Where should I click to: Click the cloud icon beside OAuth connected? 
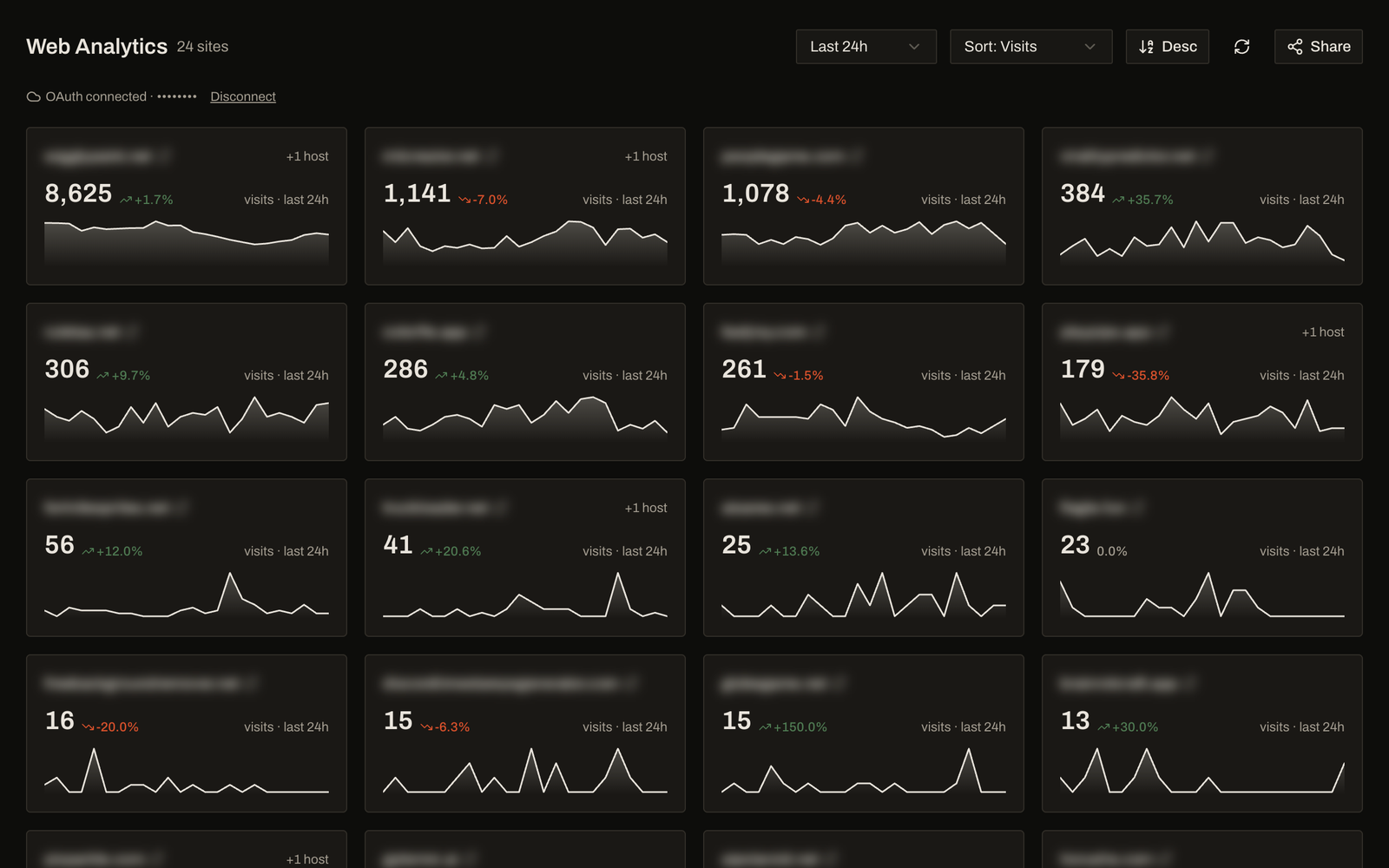point(33,96)
